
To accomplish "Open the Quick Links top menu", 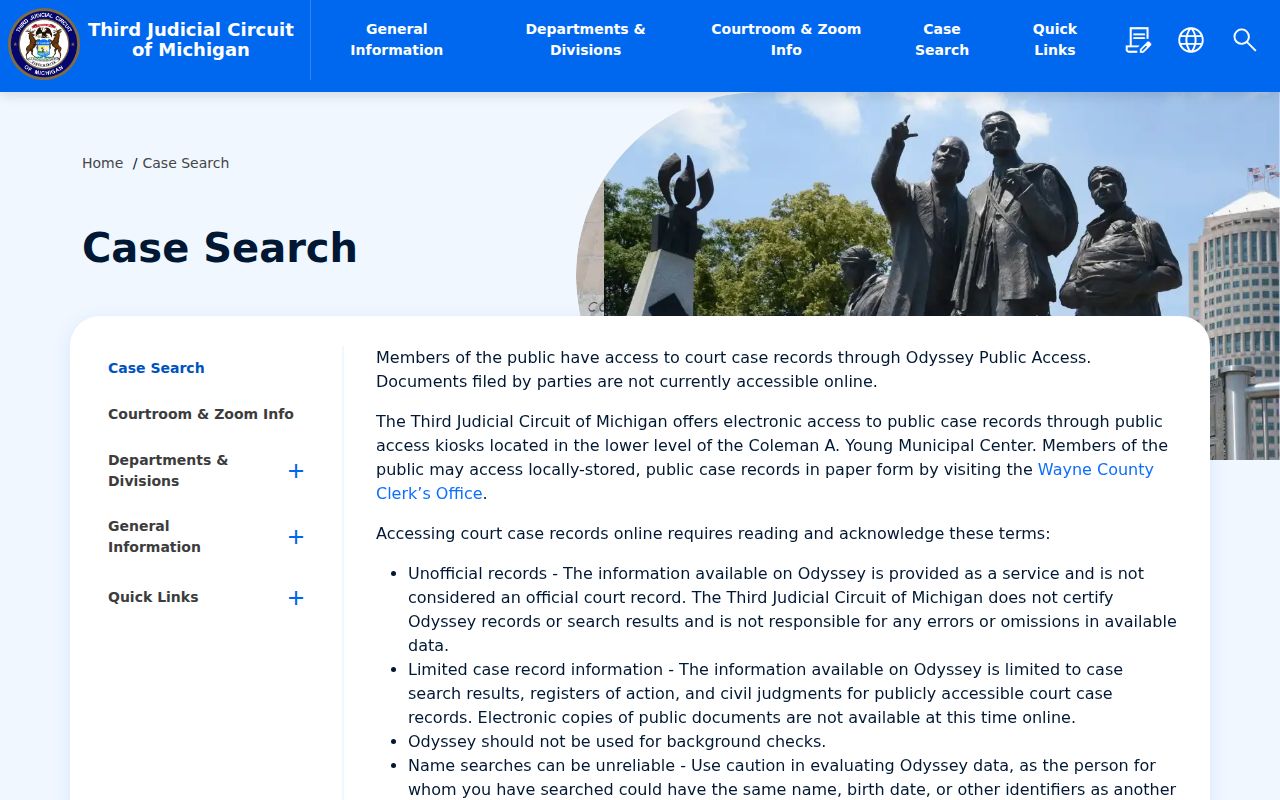I will pyautogui.click(x=1055, y=40).
